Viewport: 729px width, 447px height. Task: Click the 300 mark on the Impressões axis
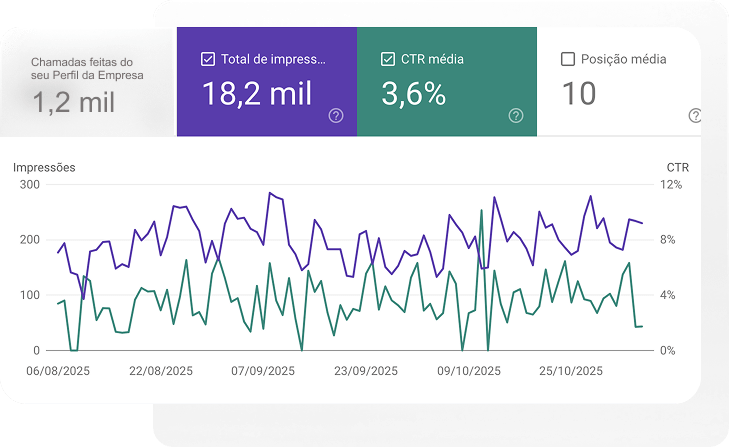click(29, 185)
